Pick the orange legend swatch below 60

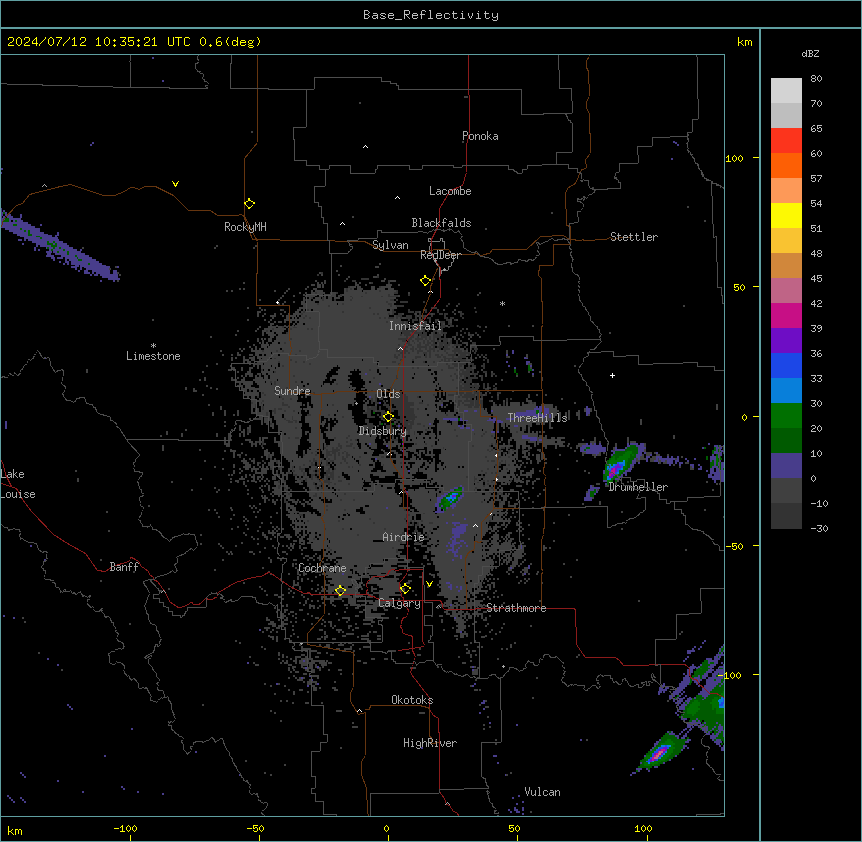(786, 165)
